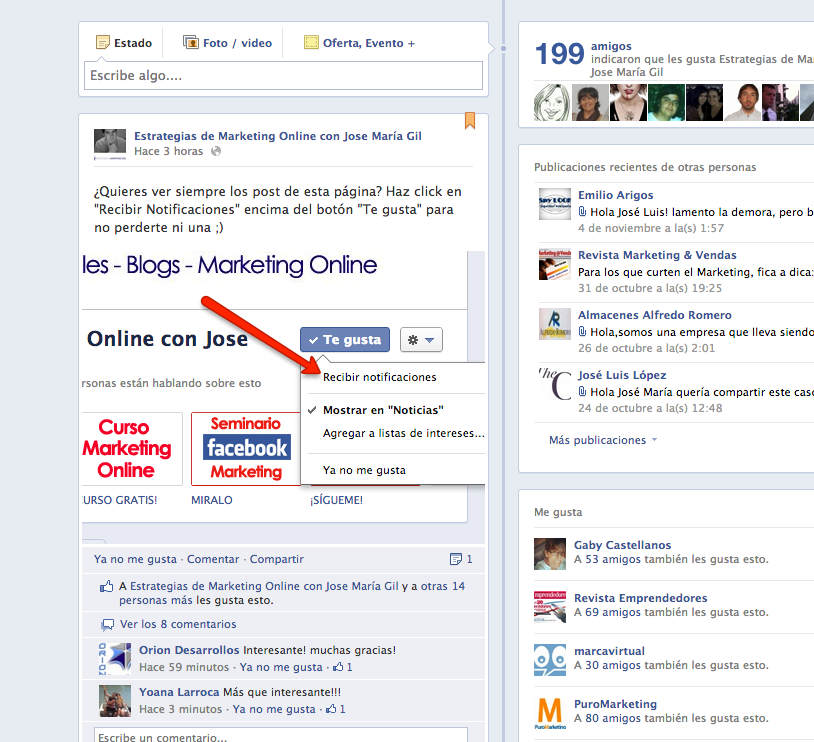Click mobile icon on Emilio Arigos post
Image resolution: width=814 pixels, height=742 pixels.
(x=582, y=212)
